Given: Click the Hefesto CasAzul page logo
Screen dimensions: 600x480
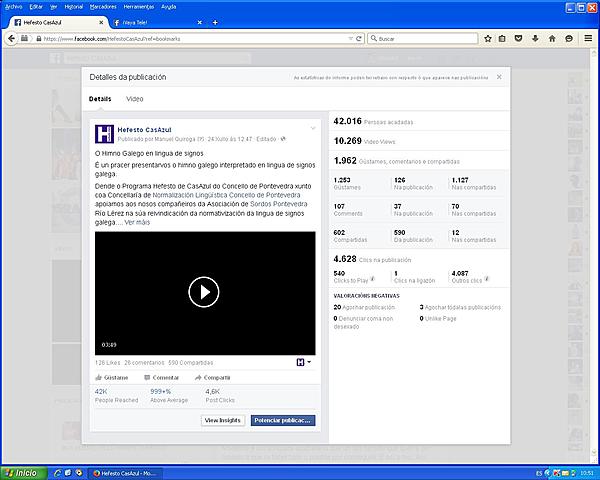Looking at the screenshot, I should [x=104, y=134].
